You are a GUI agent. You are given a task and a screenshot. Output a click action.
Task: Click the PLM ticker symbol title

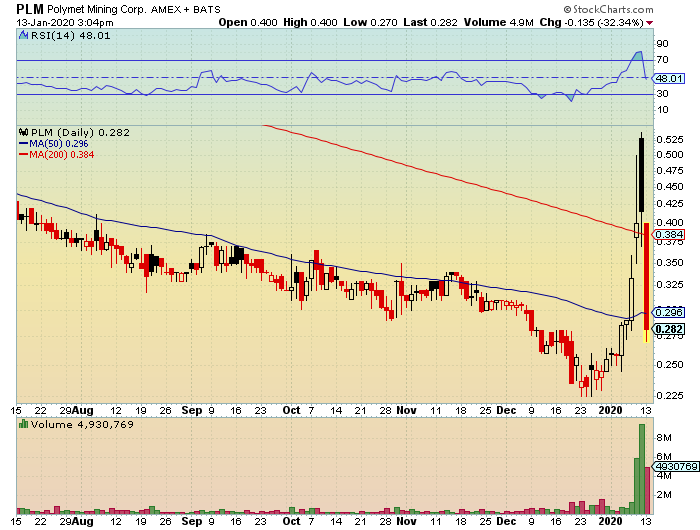click(x=30, y=9)
